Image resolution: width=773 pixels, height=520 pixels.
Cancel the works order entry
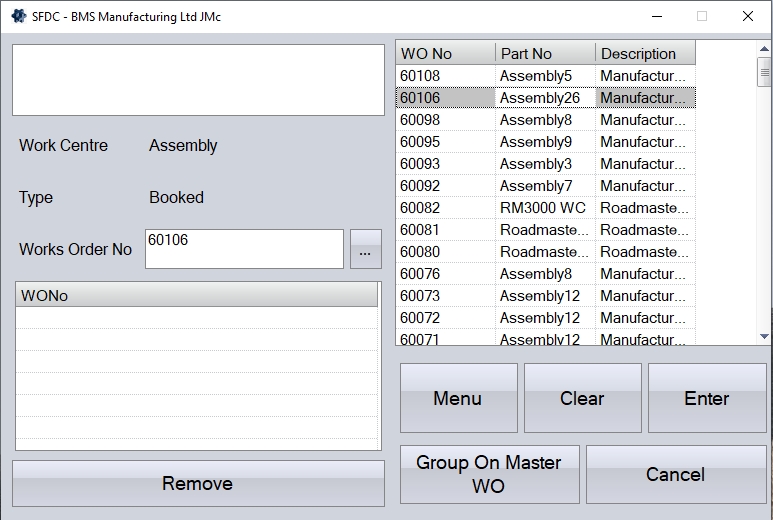676,474
